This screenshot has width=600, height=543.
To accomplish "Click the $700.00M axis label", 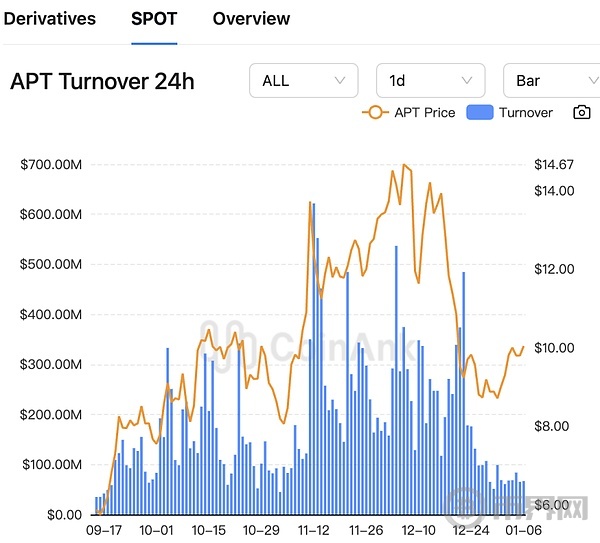I will pos(51,165).
